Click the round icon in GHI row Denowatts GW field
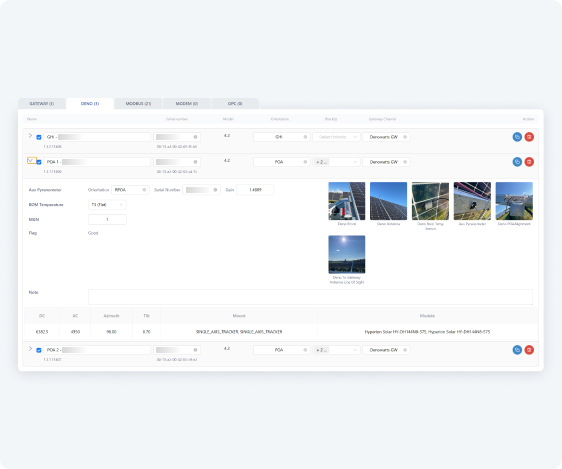 [x=405, y=137]
